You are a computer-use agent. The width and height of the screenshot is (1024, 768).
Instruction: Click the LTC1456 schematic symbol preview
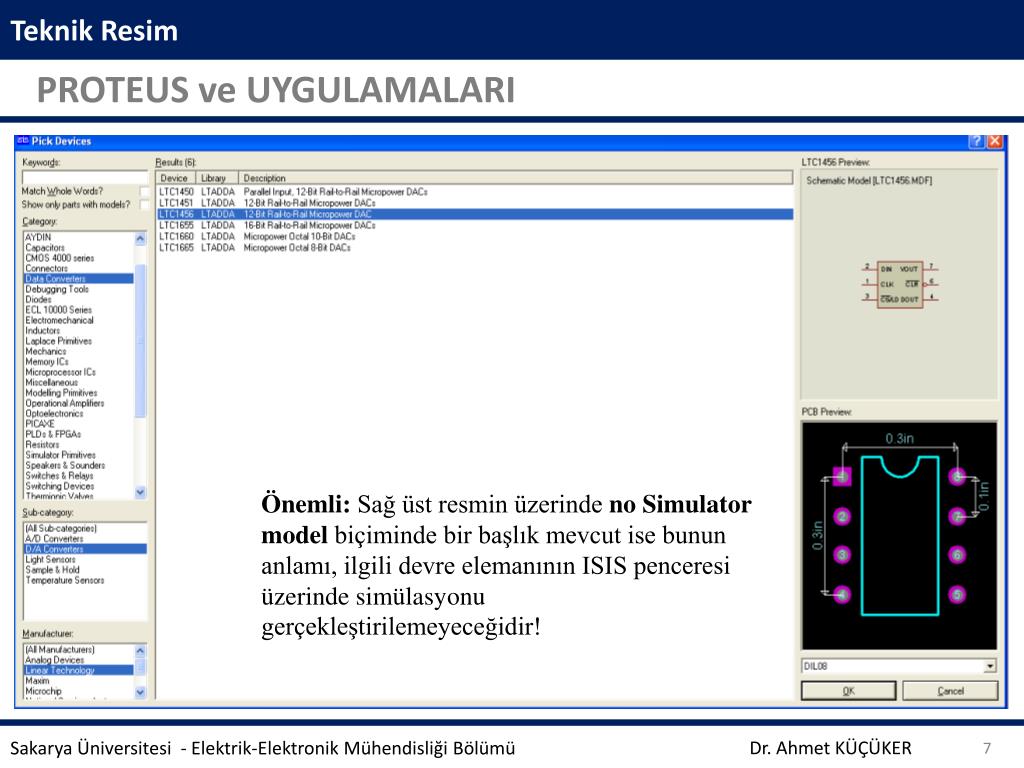click(x=900, y=284)
